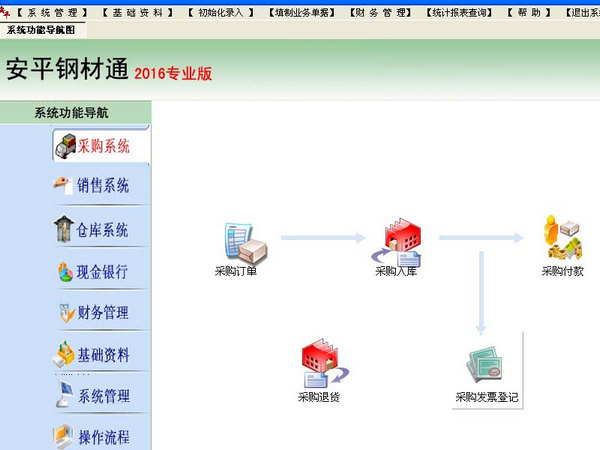Open the 采购发票登记 invoice registration icon
The width and height of the screenshot is (600, 450).
tap(484, 365)
